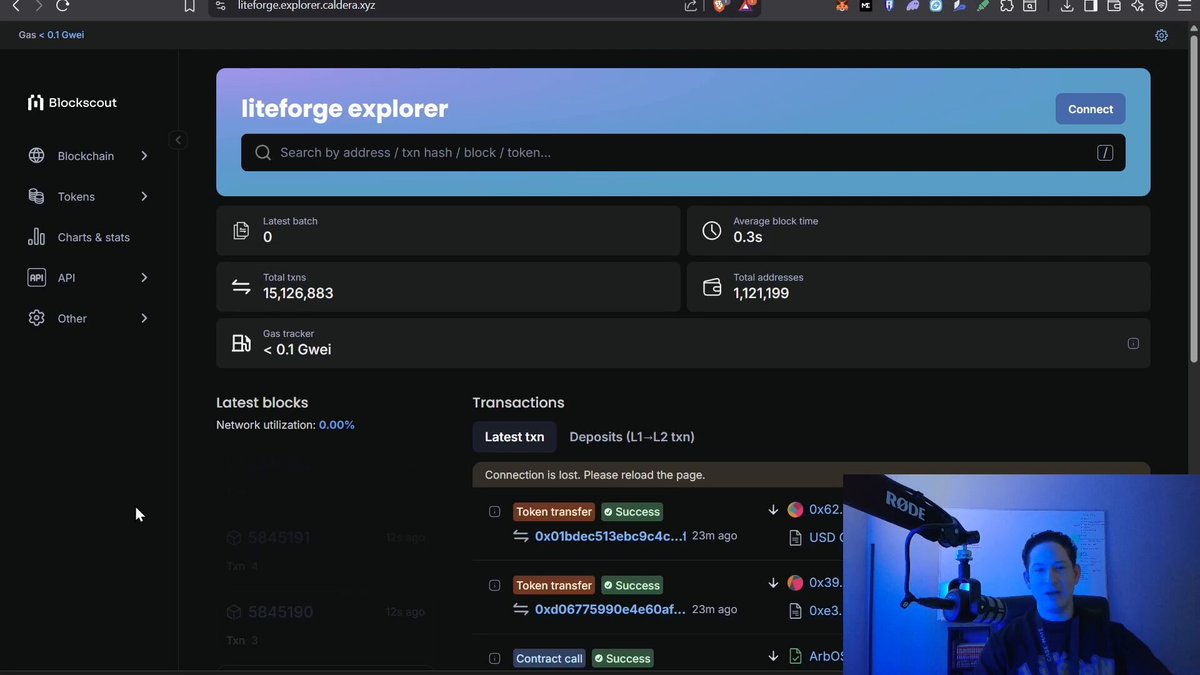The width and height of the screenshot is (1200, 675).
Task: Focus the address/txn hash search field
Action: click(x=683, y=152)
